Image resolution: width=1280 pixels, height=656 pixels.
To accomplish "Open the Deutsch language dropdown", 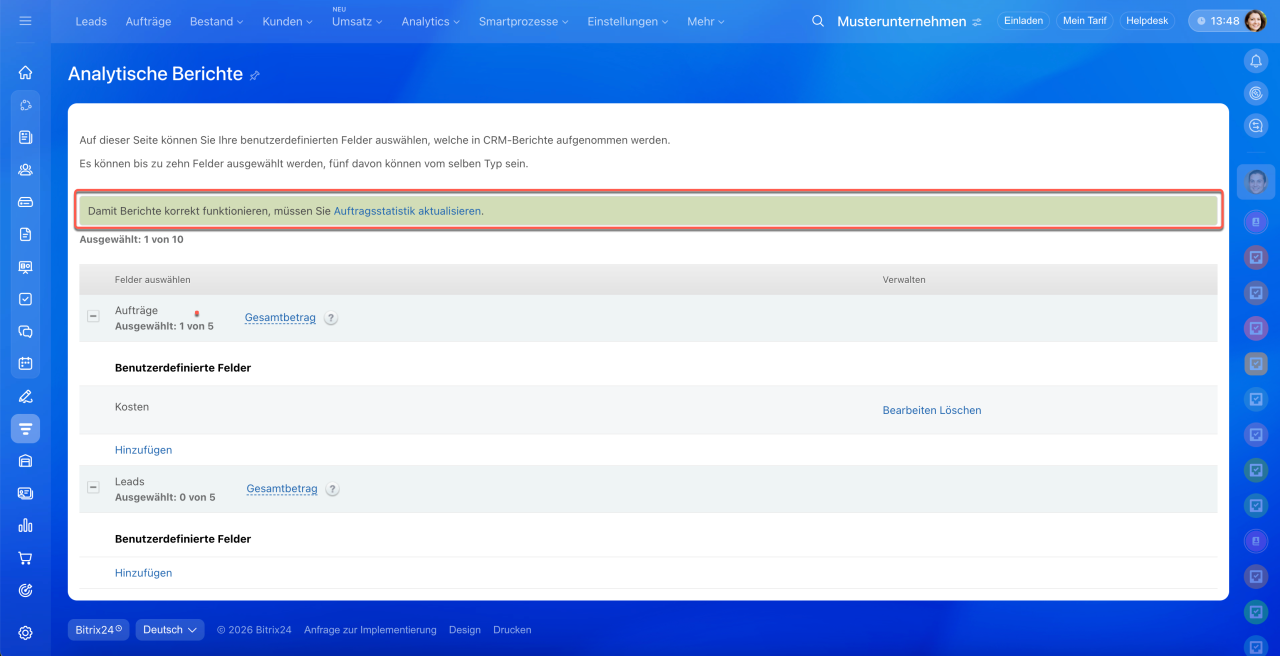I will (170, 630).
